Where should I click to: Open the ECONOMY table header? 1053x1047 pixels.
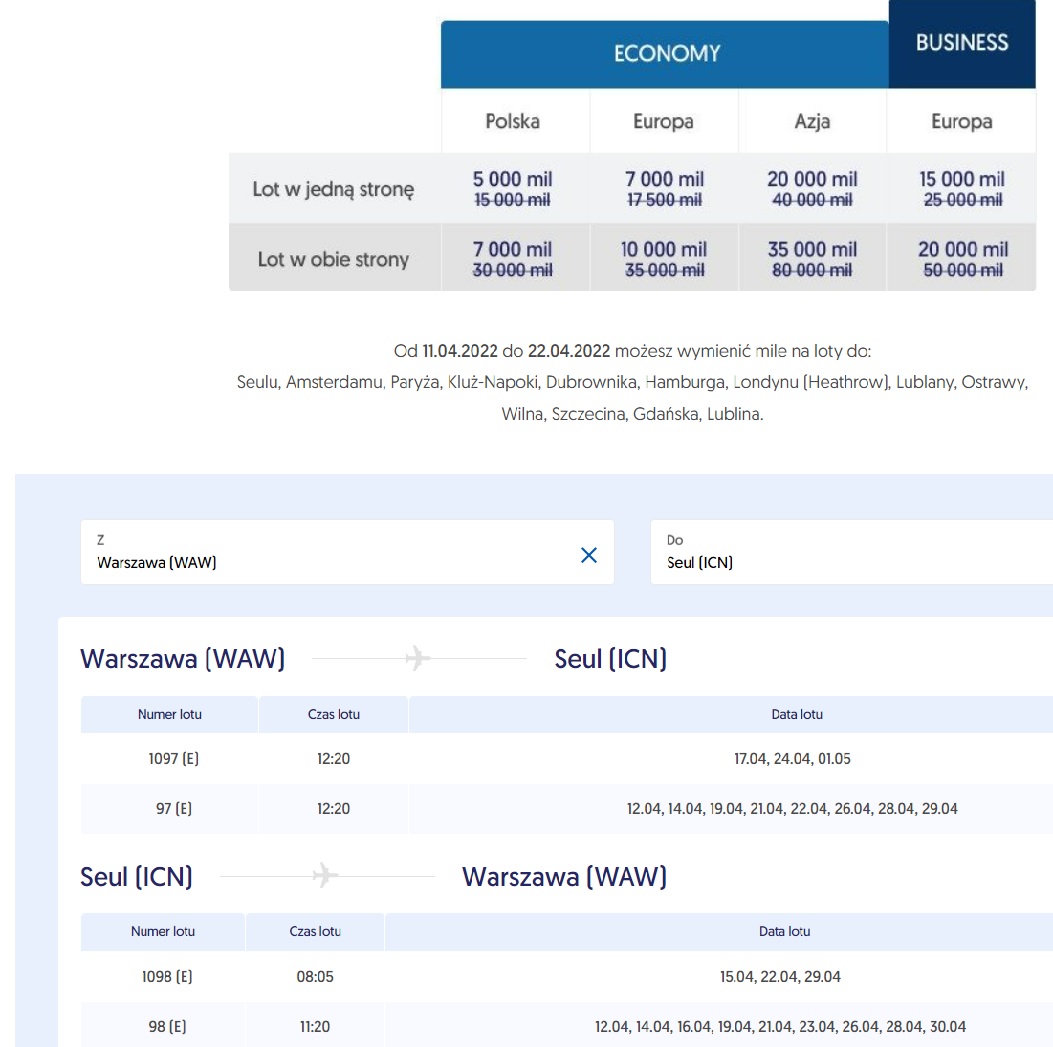[x=665, y=54]
